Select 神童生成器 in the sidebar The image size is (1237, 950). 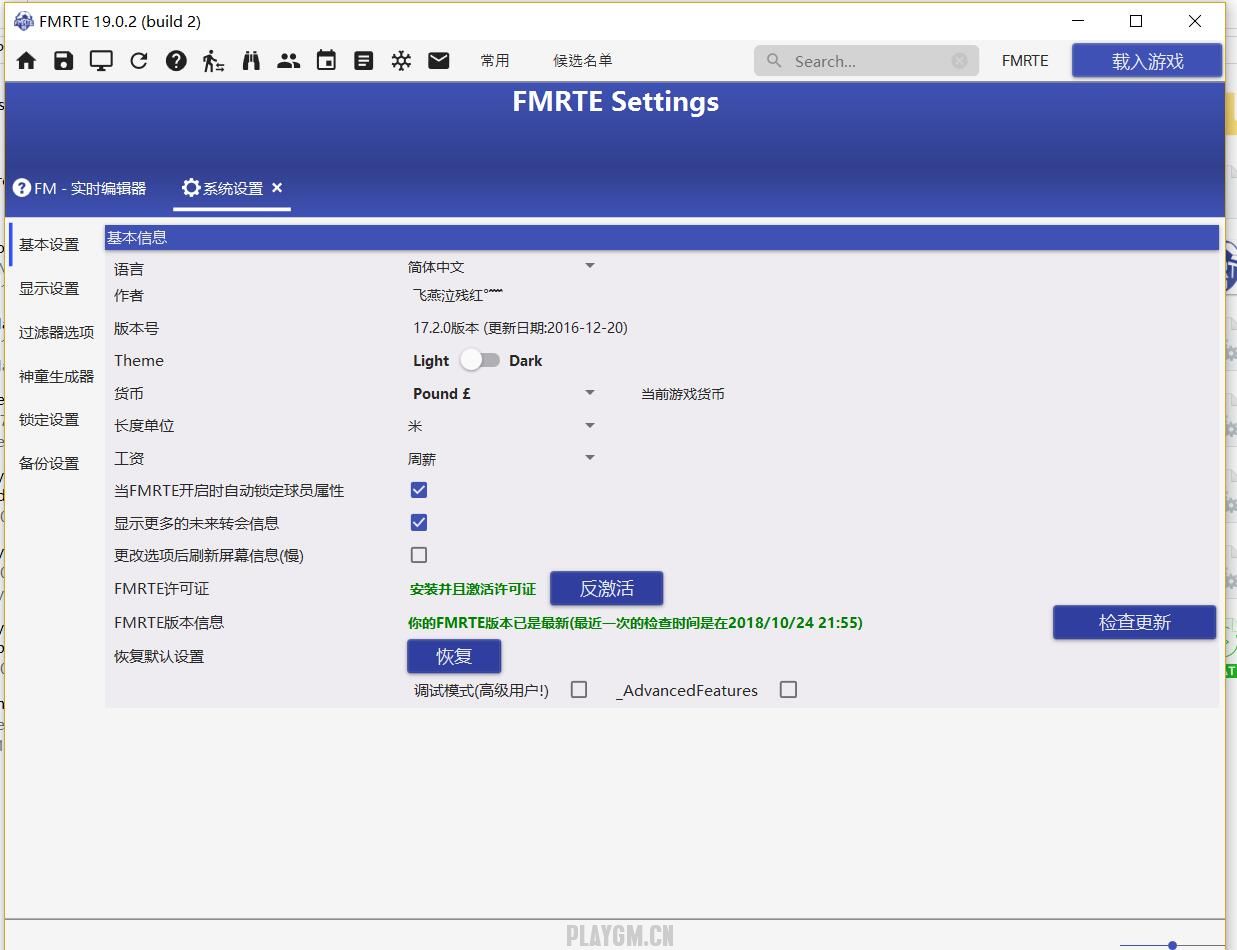click(x=56, y=377)
